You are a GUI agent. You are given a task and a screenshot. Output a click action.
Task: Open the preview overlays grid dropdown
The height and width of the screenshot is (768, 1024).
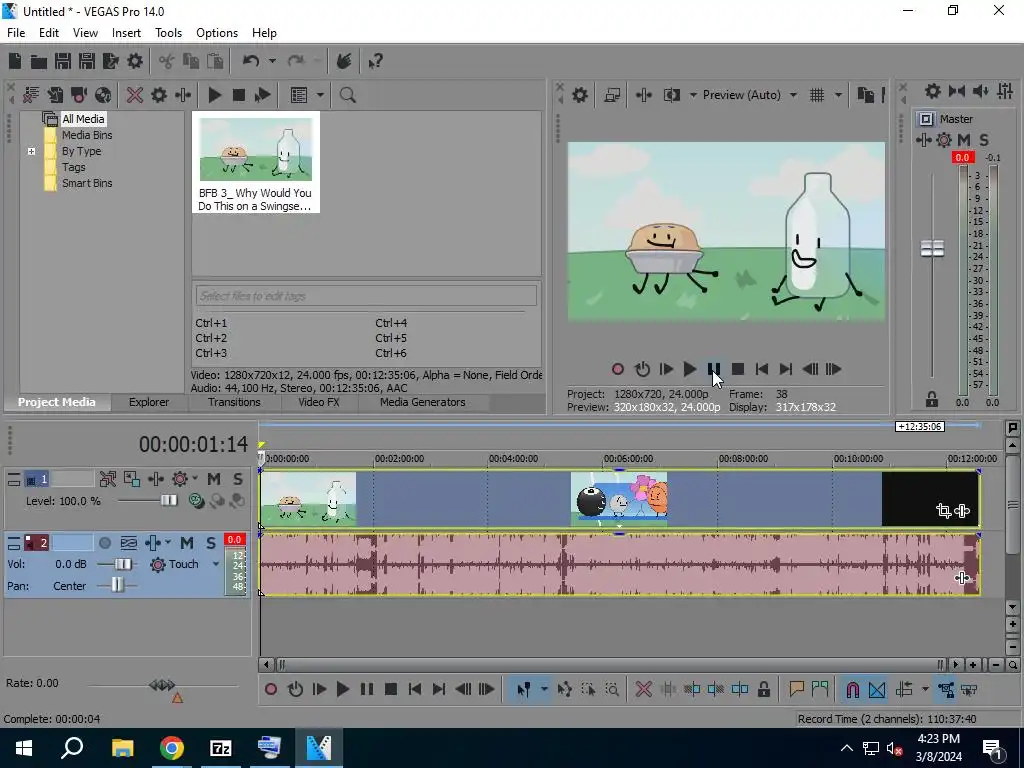838,95
